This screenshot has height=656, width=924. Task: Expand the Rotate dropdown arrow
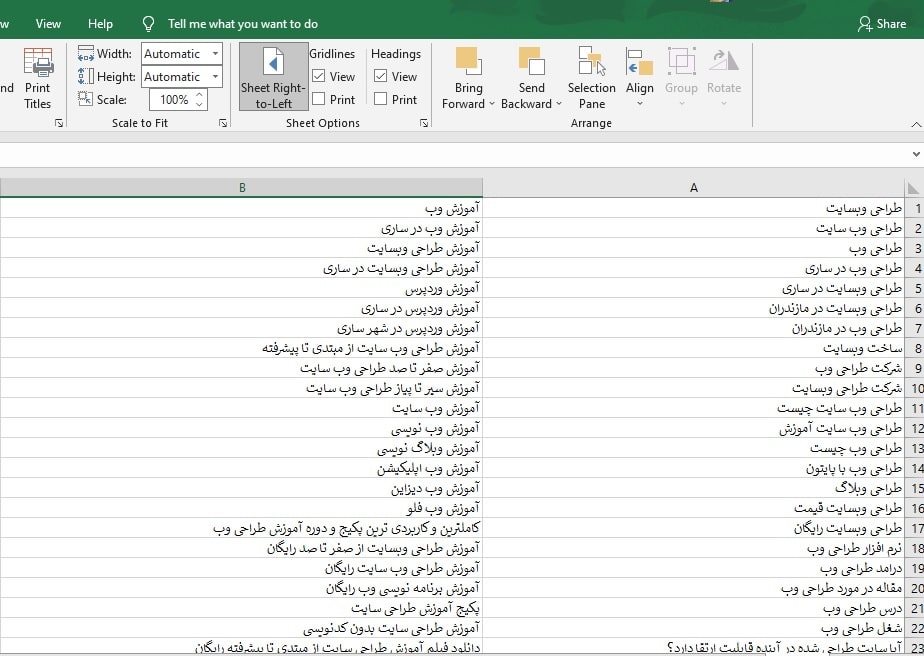point(724,104)
